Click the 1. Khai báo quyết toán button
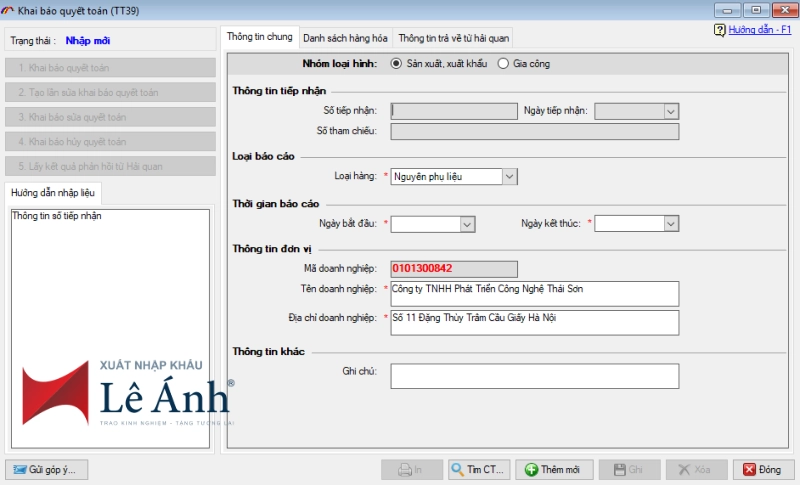The height and width of the screenshot is (485, 800). click(x=110, y=68)
